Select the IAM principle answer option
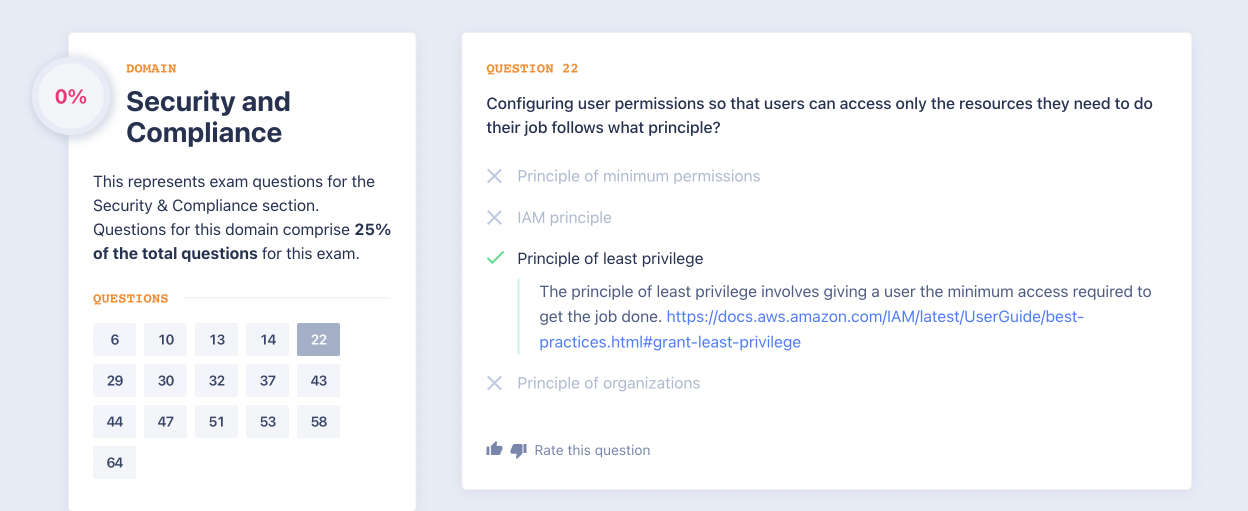Screen dimensions: 1248x511 click(564, 218)
